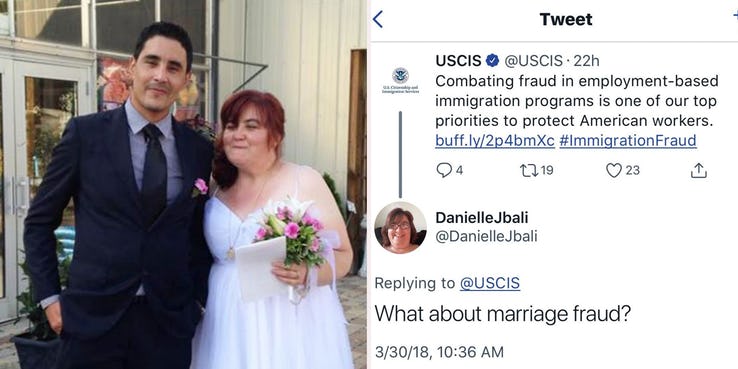The image size is (738, 369).
Task: Click the Tweet header title
Action: [x=566, y=19]
